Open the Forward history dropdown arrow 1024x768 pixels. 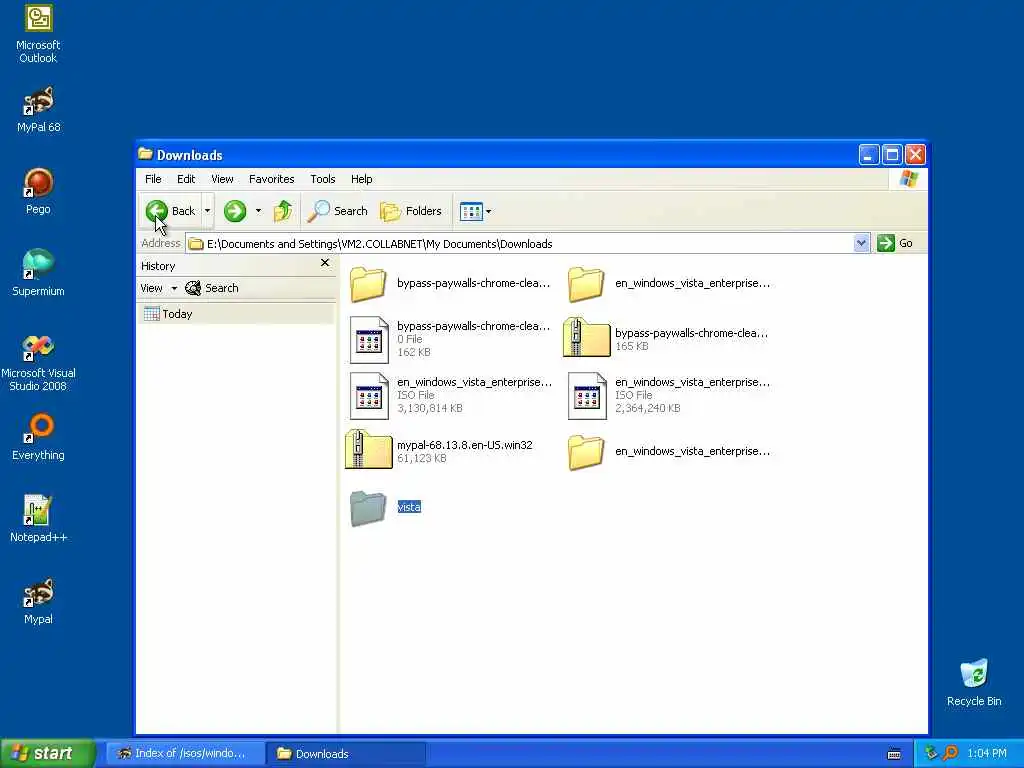[258, 211]
